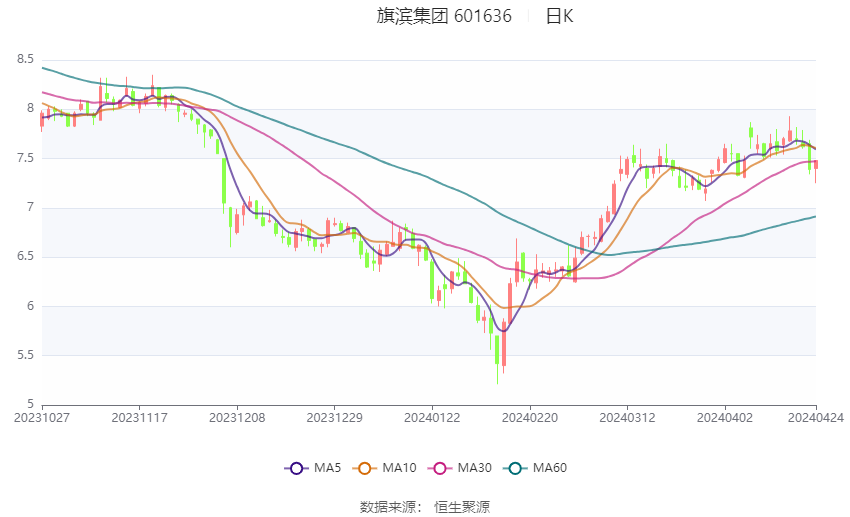The height and width of the screenshot is (517, 850).
Task: Click the 20231208 date axis label
Action: [237, 418]
